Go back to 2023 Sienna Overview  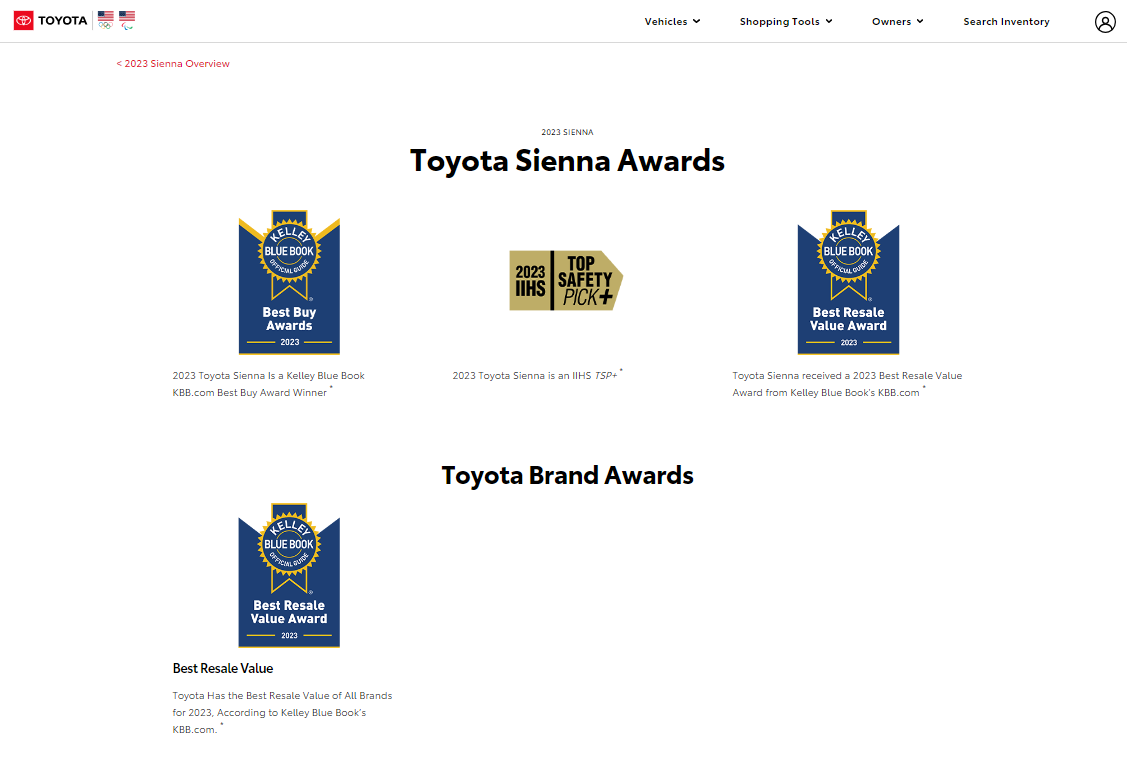click(173, 63)
